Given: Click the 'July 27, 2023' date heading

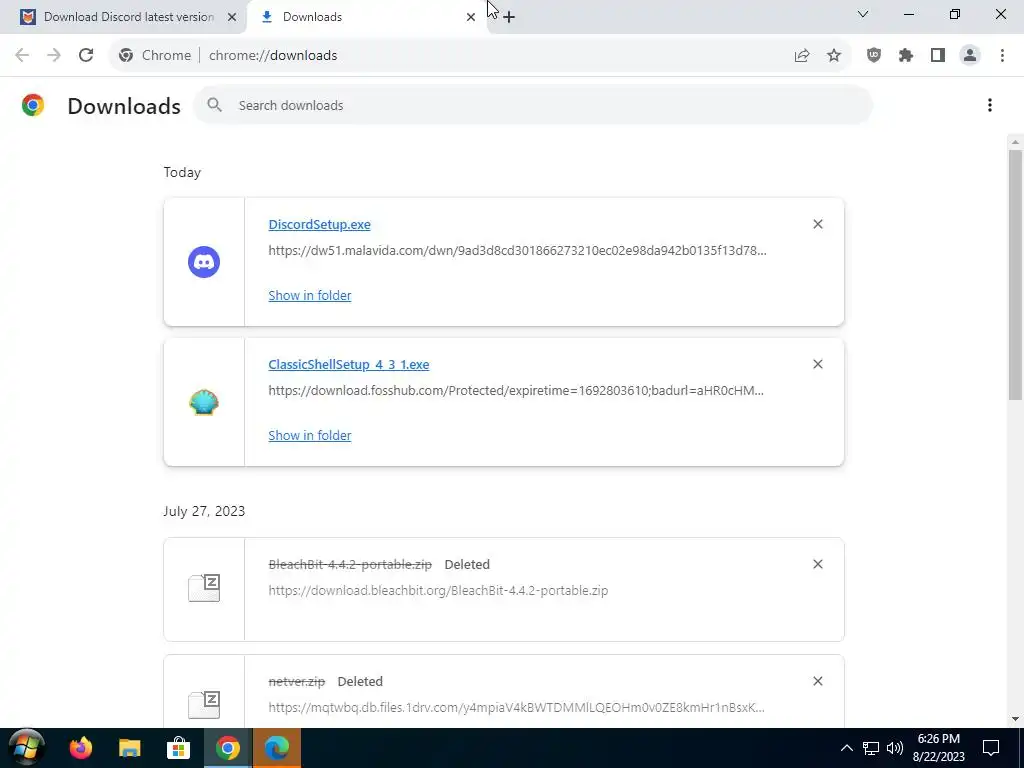Looking at the screenshot, I should click(204, 511).
